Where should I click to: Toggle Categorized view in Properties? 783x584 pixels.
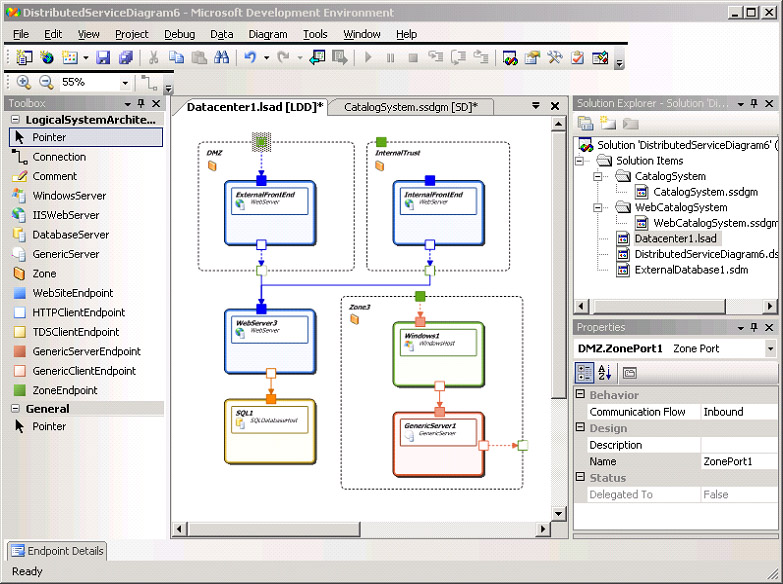[584, 373]
